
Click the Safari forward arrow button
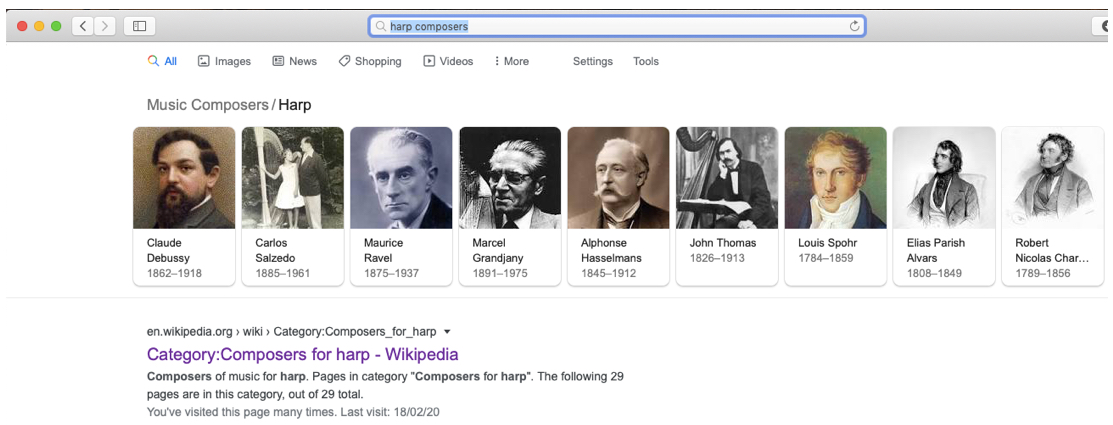click(105, 26)
